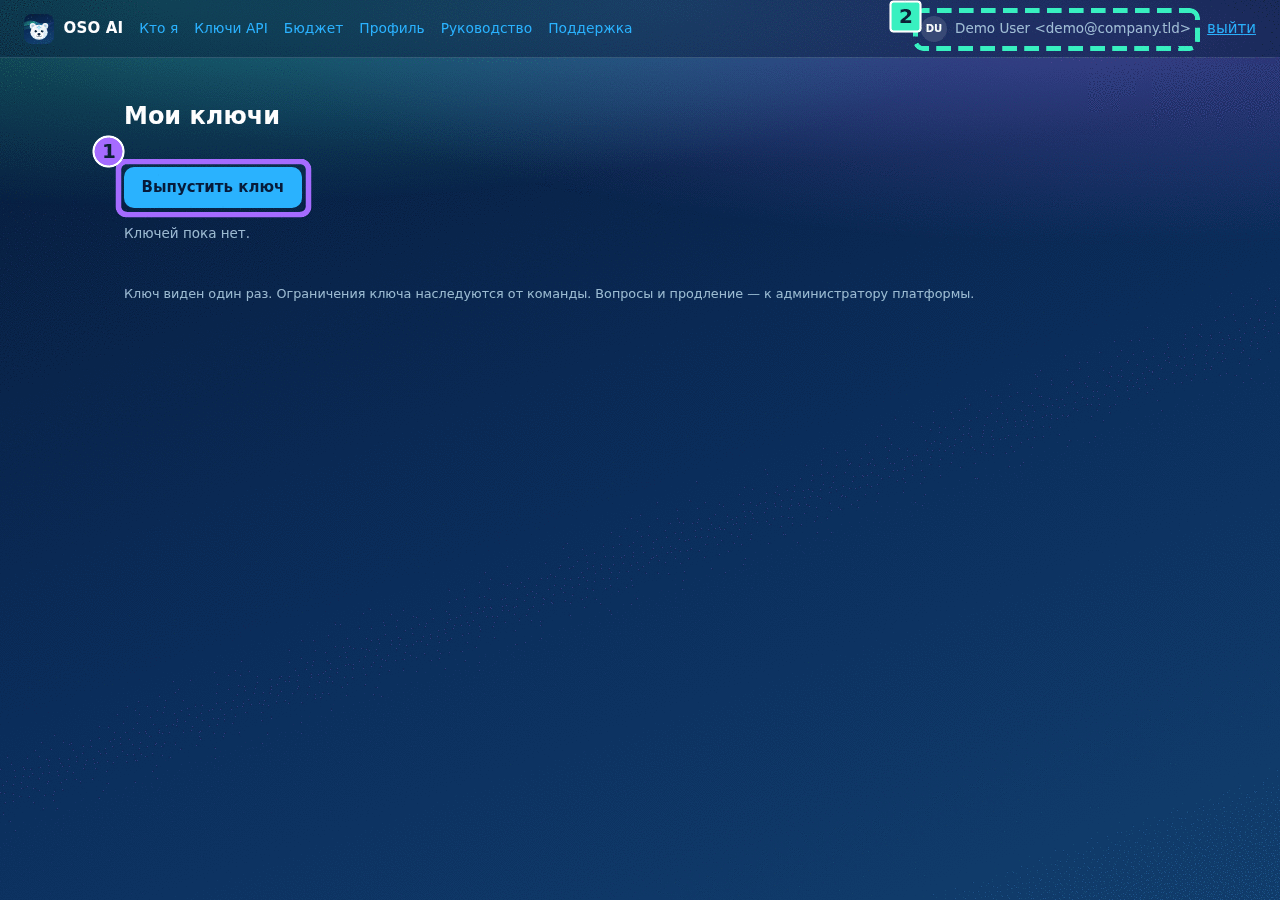Open the Бюджет menu item
Viewport: 1280px width, 900px height.
pyautogui.click(x=313, y=28)
